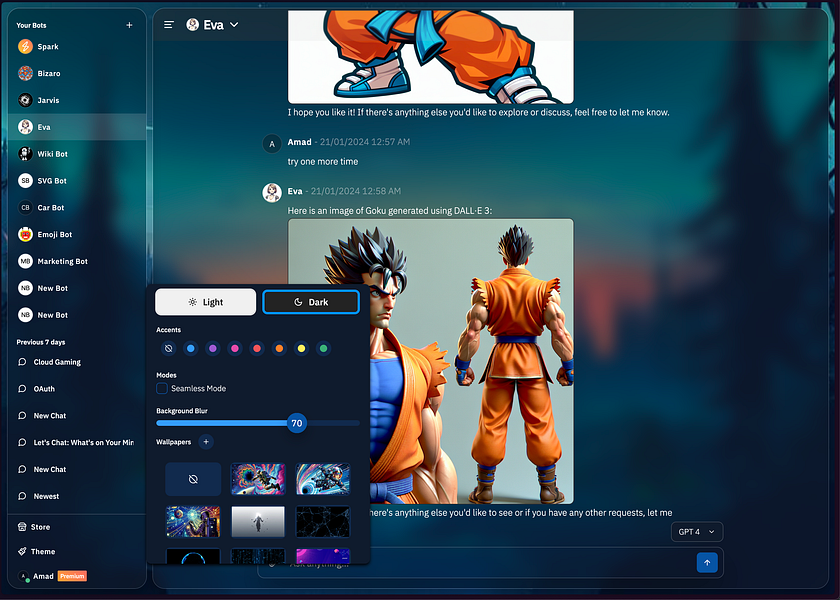Enable Seamless Mode checkbox
This screenshot has width=840, height=600.
(162, 388)
